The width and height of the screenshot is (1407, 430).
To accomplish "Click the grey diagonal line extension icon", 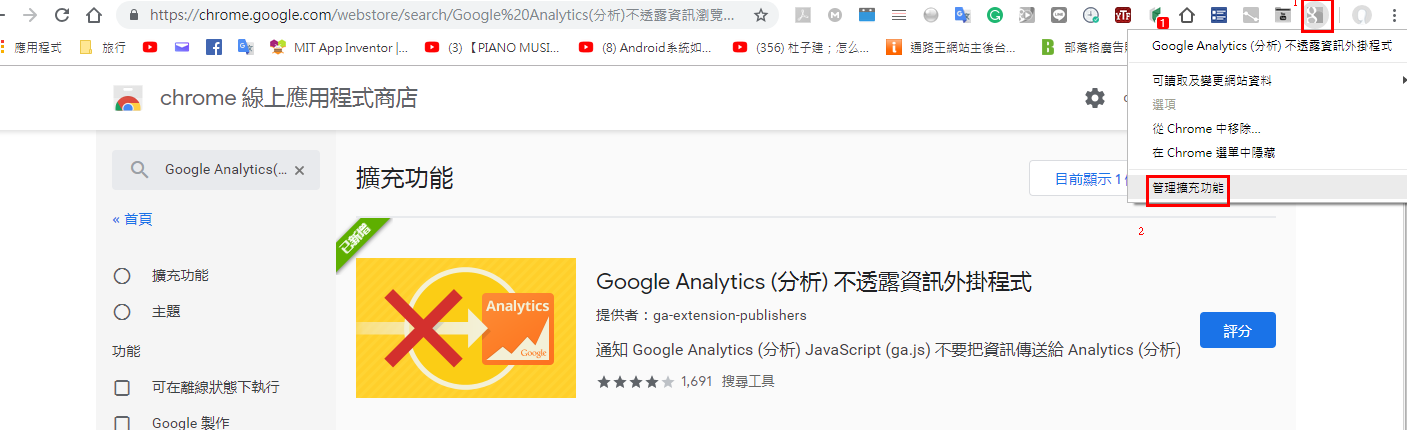I will click(1250, 15).
